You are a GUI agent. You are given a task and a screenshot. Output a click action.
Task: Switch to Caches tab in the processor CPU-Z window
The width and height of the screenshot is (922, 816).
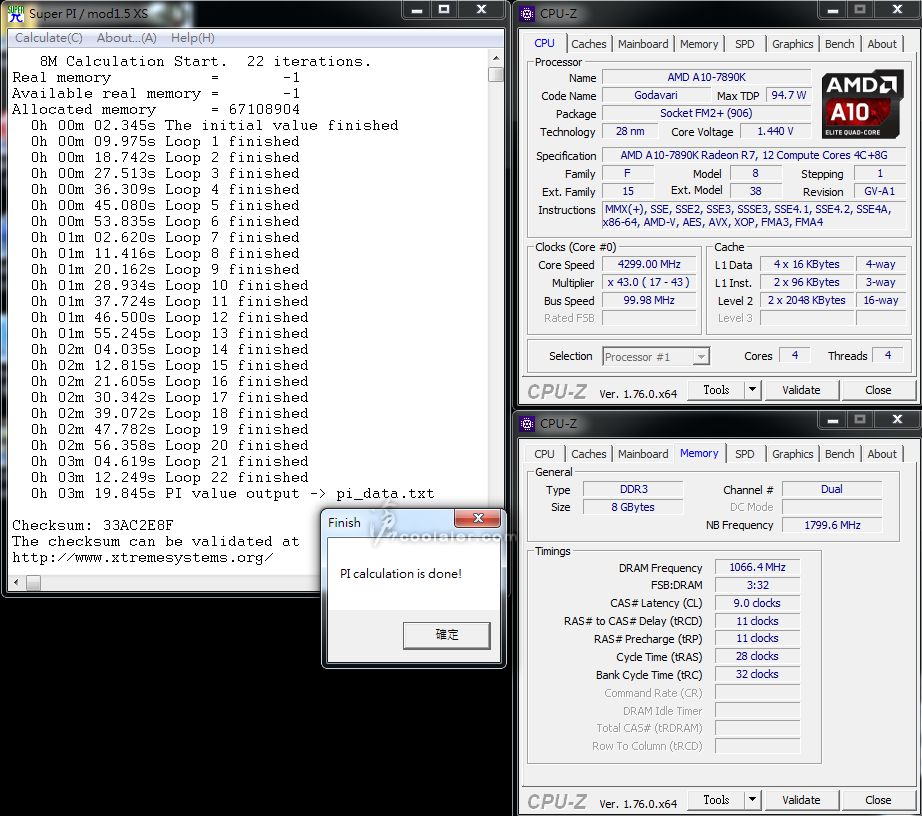click(x=588, y=44)
